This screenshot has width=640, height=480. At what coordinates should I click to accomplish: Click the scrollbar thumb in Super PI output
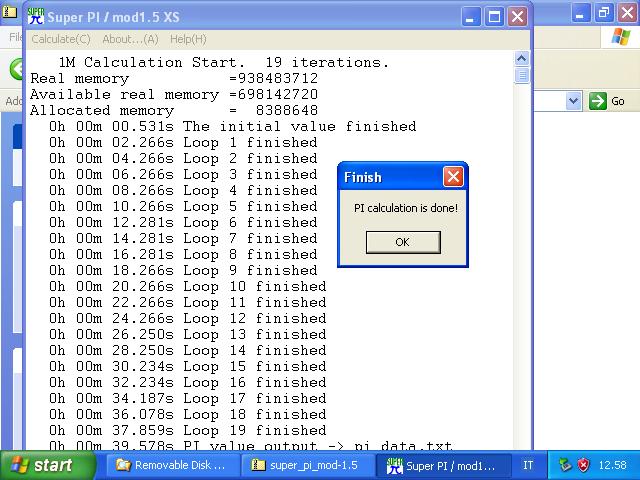(x=522, y=76)
